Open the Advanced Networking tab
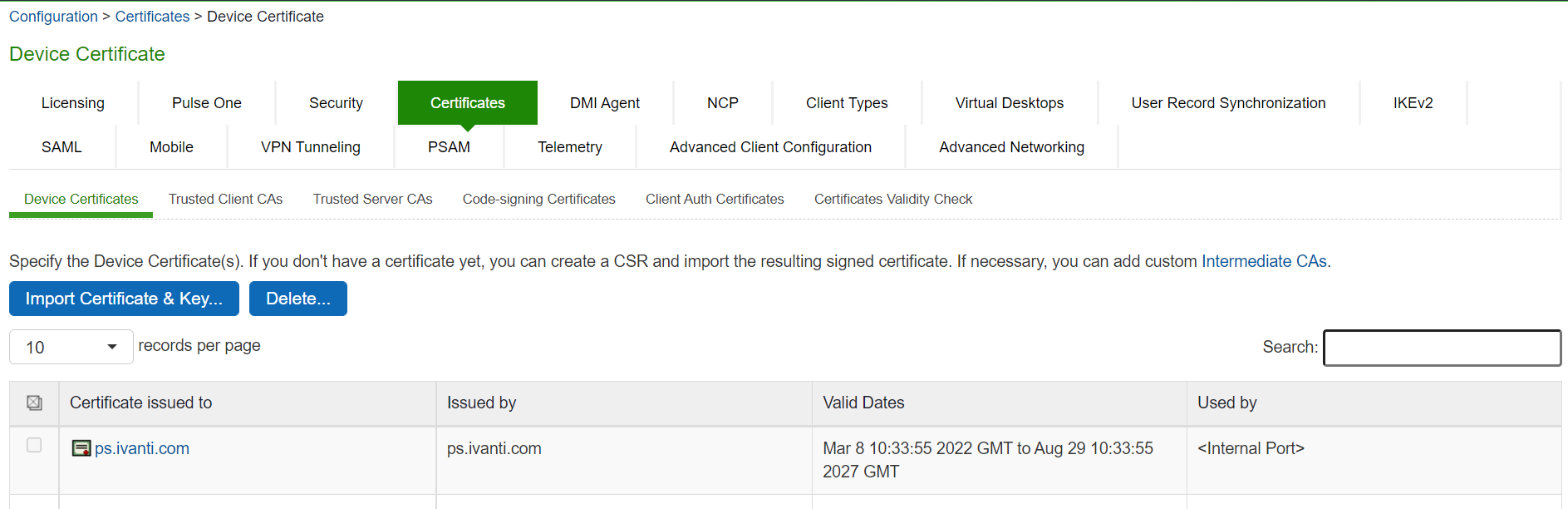This screenshot has height=509, width=1568. tap(1011, 147)
